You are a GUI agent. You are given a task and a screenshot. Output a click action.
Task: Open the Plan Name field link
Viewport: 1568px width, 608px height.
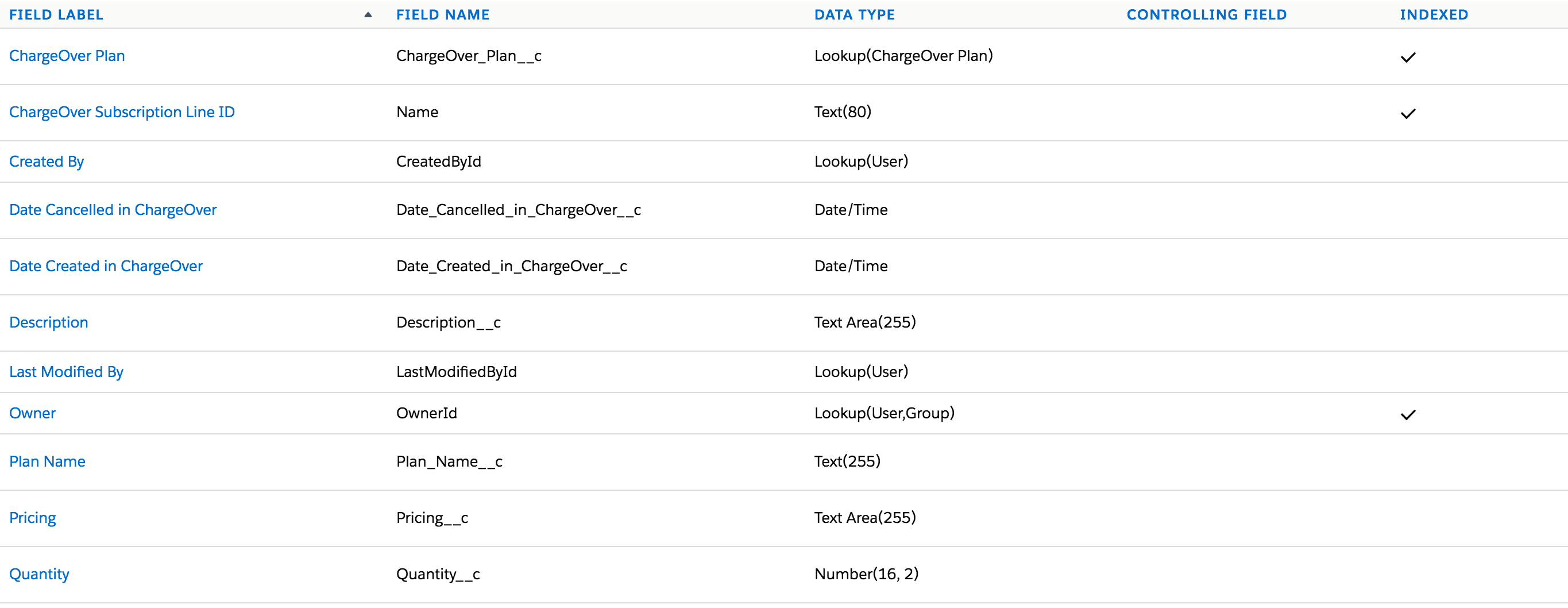[47, 461]
